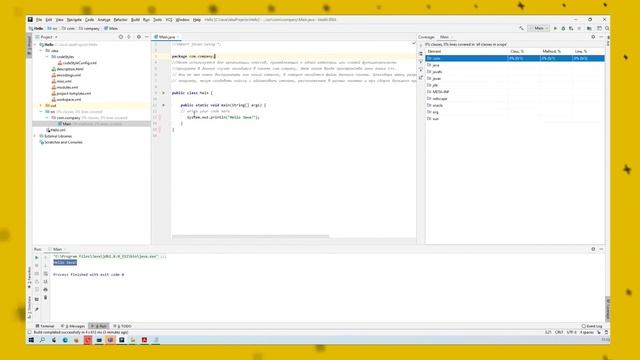Select modules.xml file

(64, 87)
